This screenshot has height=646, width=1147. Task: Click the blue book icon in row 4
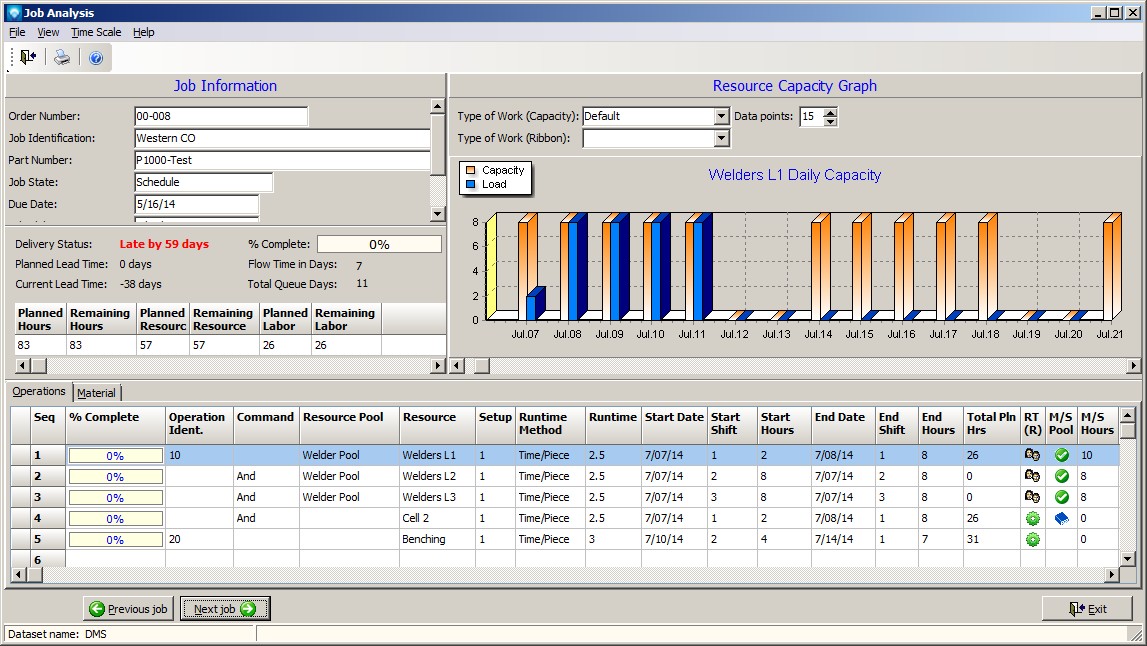pos(1061,518)
